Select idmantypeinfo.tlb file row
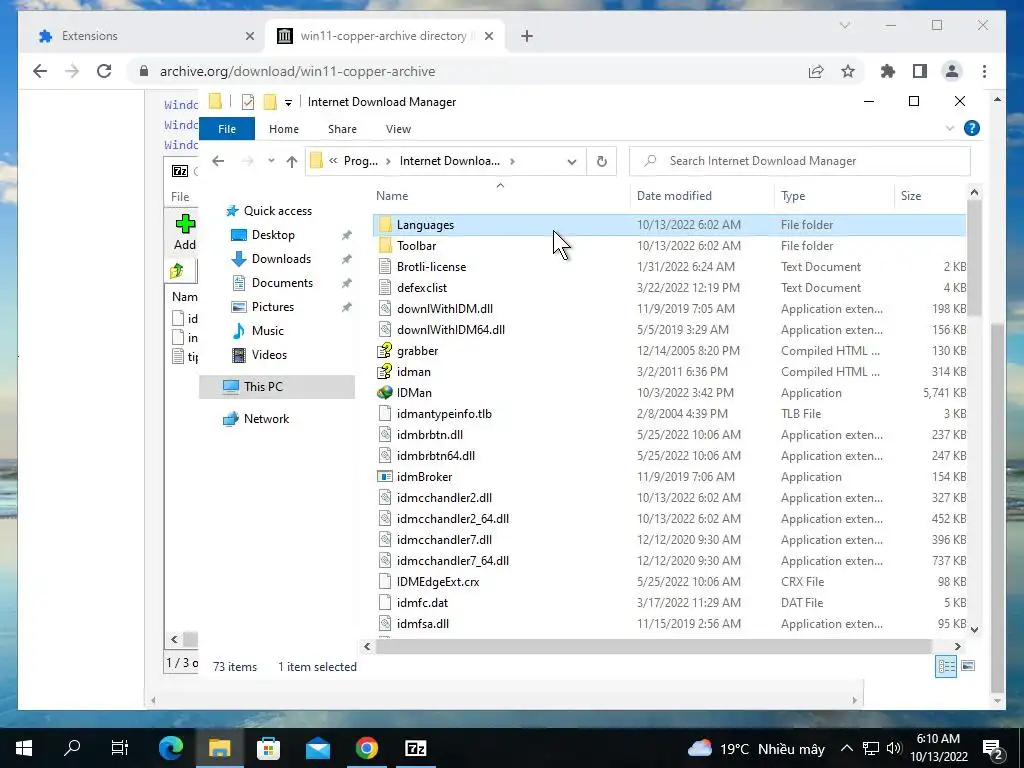1024x768 pixels. (670, 413)
